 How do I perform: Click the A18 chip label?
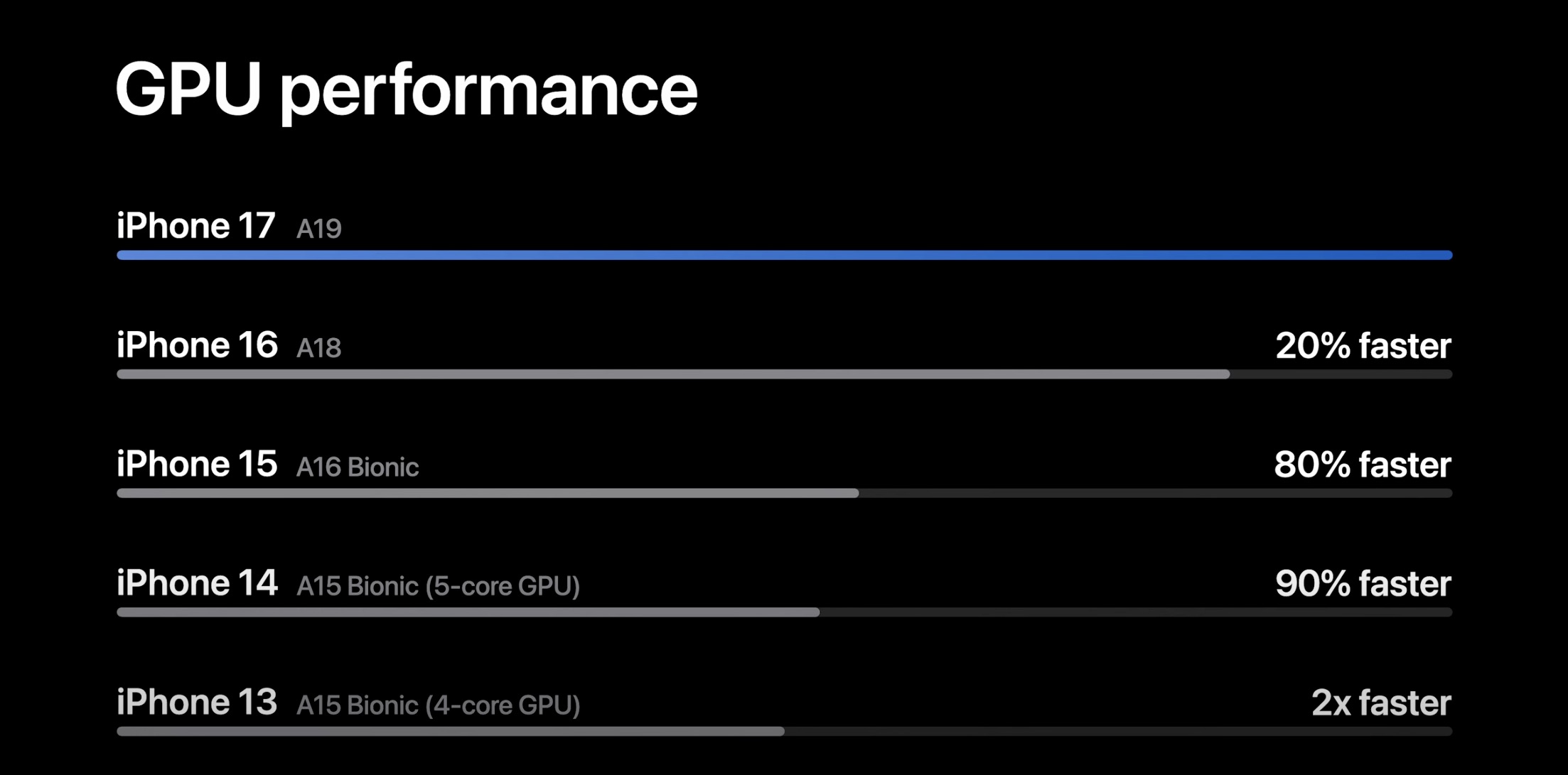pos(318,348)
